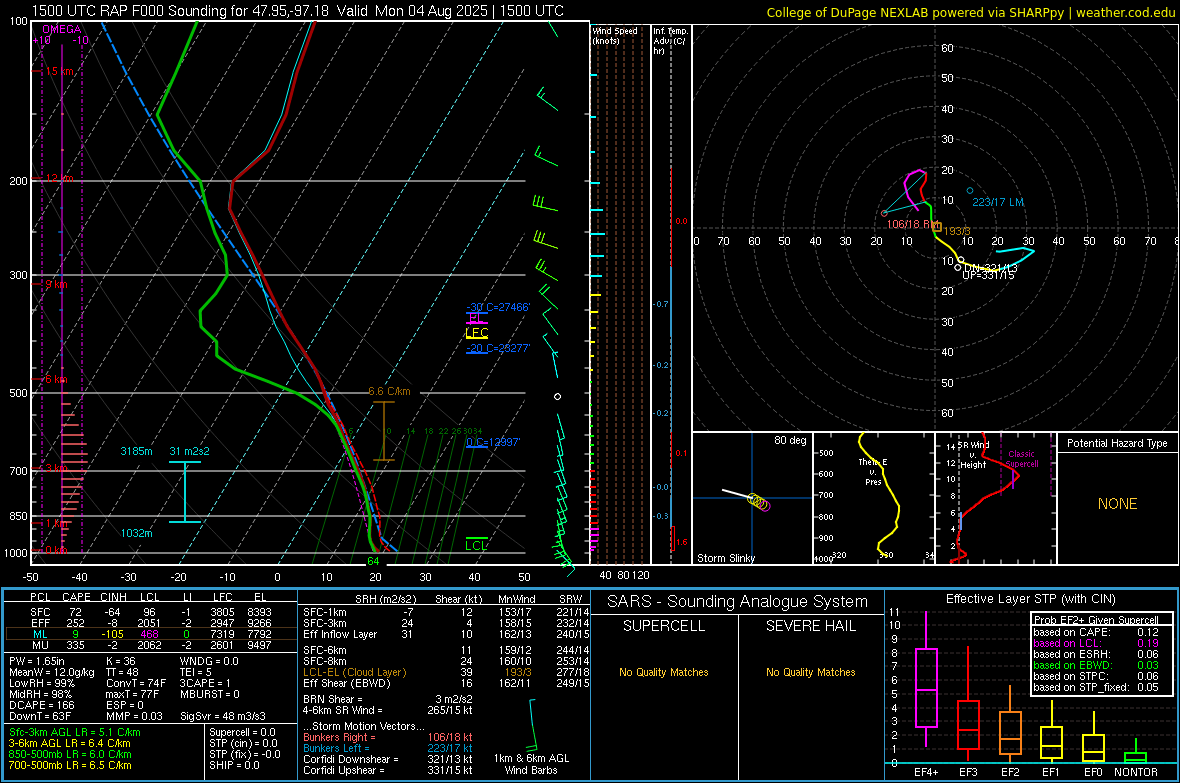Viewport: 1180px width, 783px height.
Task: Click the yellow LFC level label
Action: [x=476, y=333]
